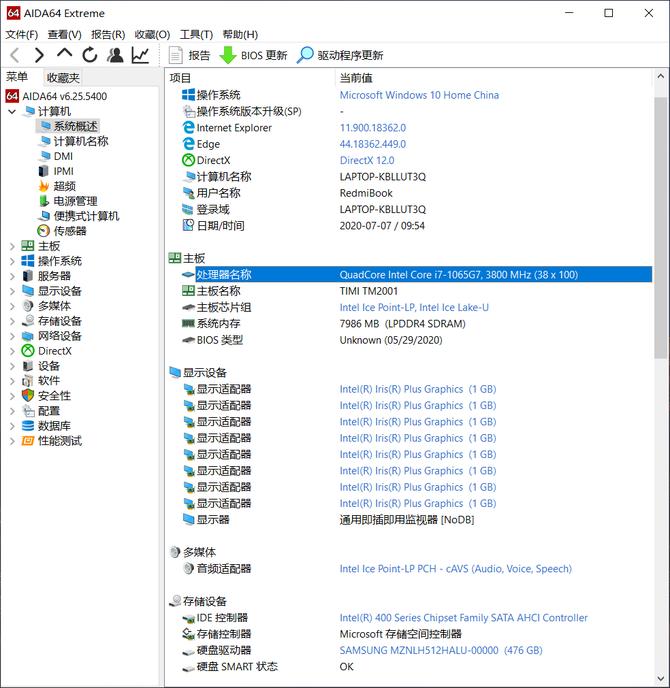
Task: Open the 11.900.18362.0 Internet Explorer version link
Action: (x=373, y=128)
